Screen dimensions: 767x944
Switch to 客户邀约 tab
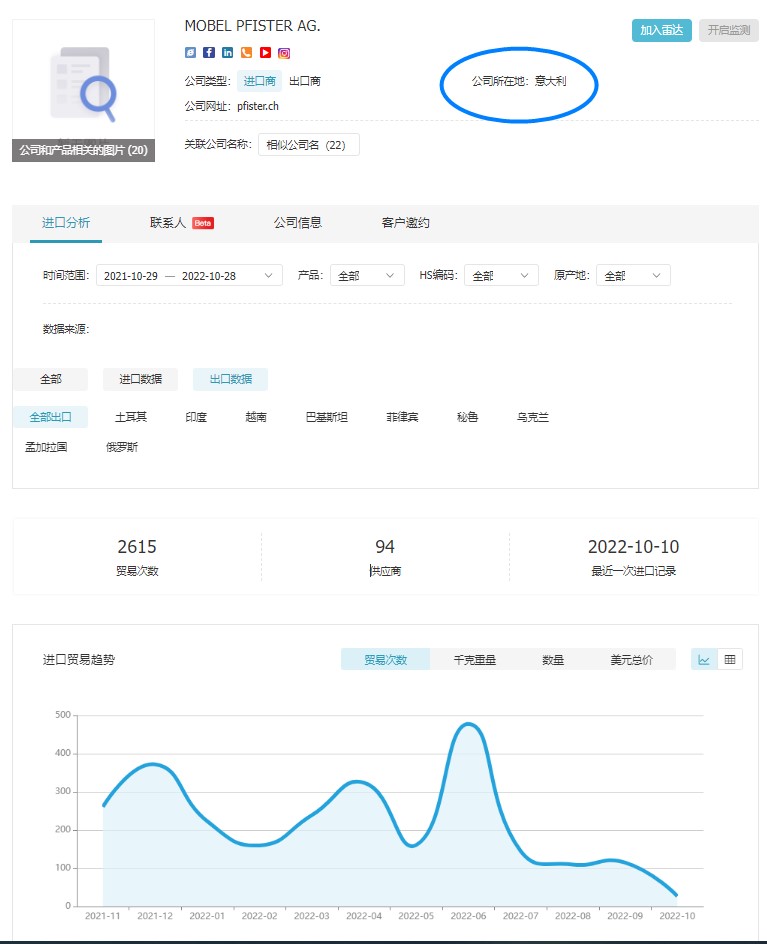coord(406,223)
